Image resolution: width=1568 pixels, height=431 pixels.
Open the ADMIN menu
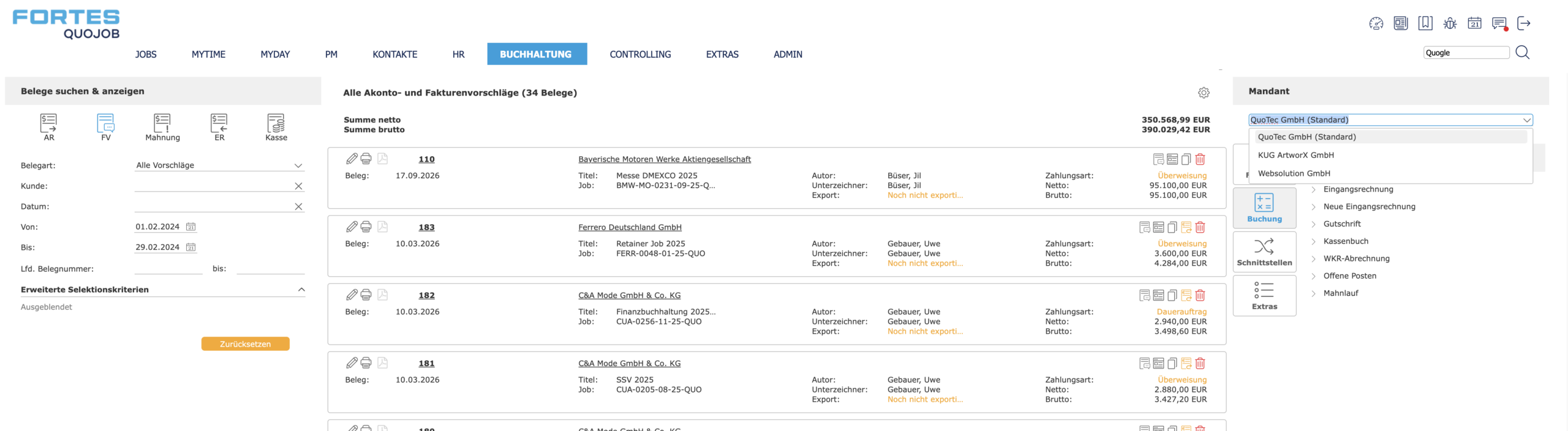click(x=788, y=54)
